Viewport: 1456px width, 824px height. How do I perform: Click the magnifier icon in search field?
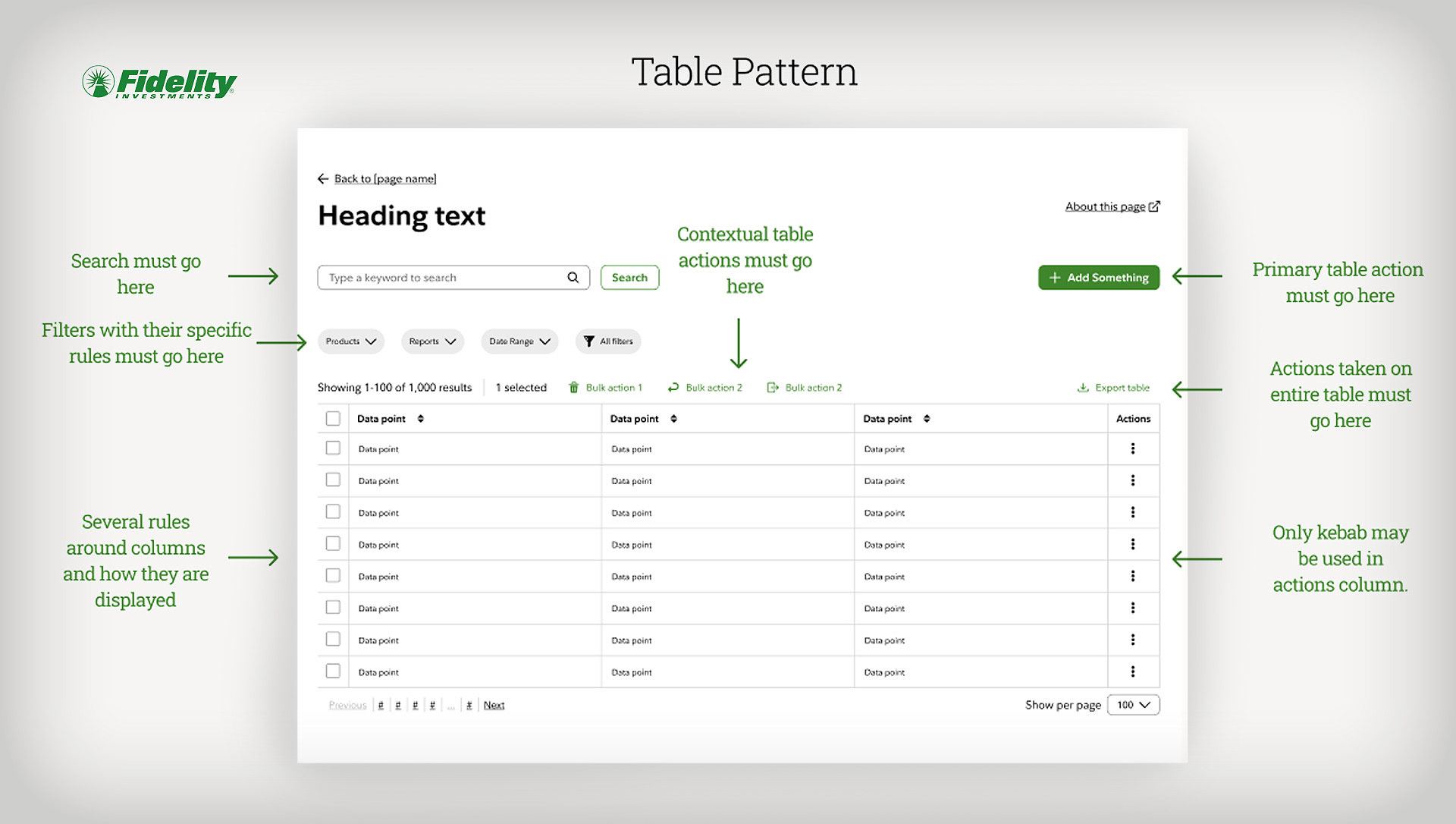pos(573,278)
